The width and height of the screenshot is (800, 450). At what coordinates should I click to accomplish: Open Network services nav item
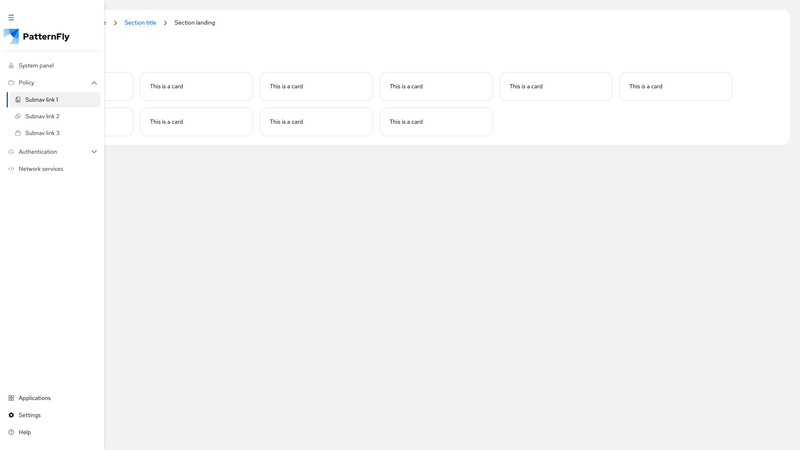coord(52,169)
